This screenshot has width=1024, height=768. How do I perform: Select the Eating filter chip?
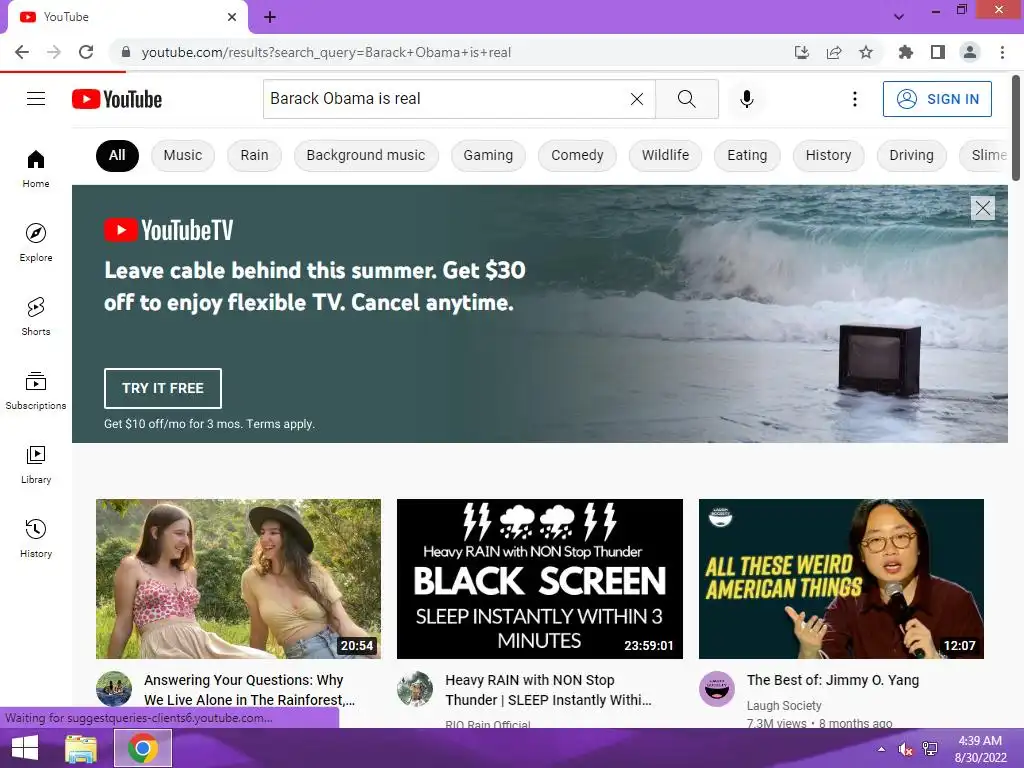point(747,155)
